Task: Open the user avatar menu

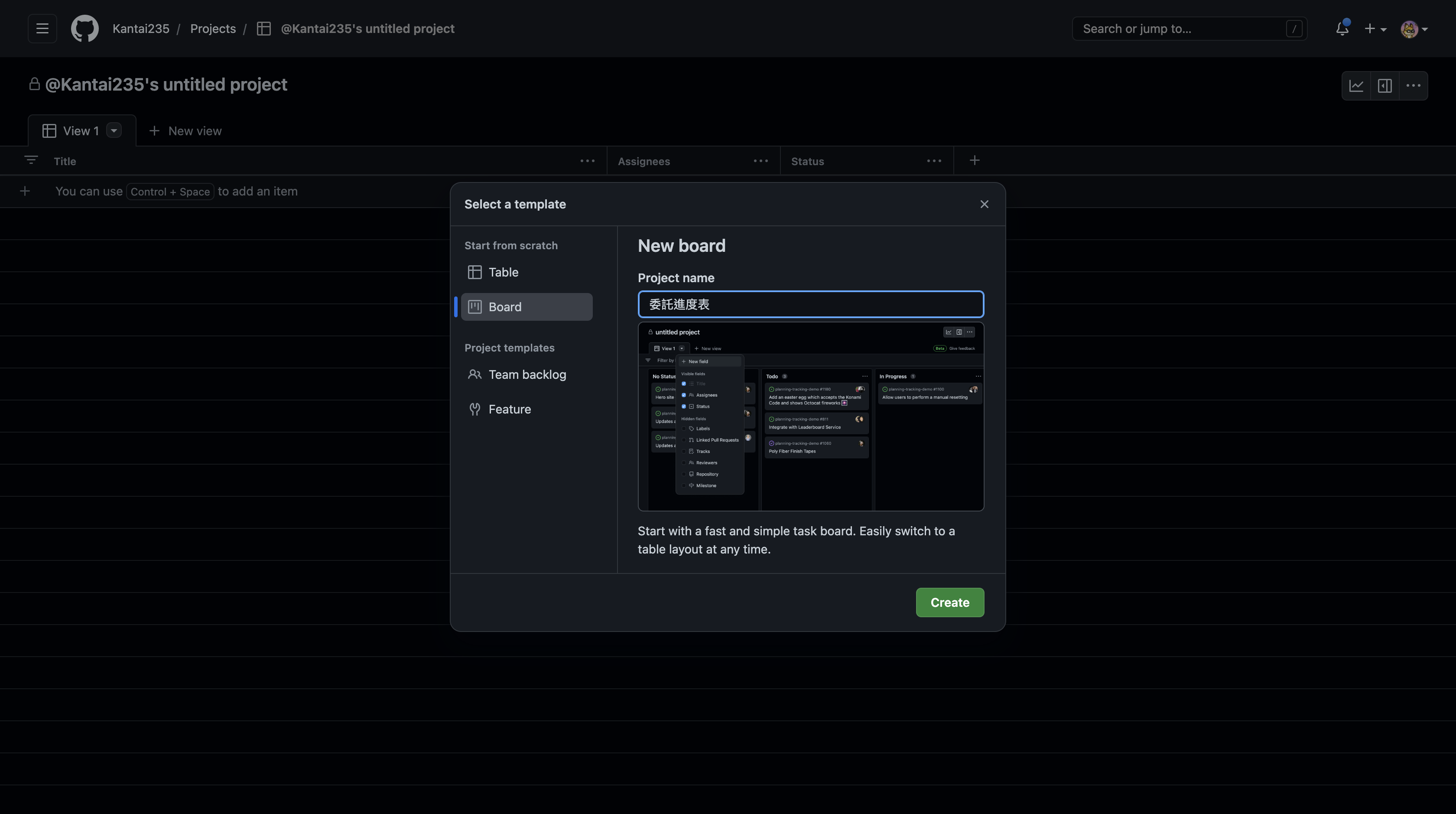Action: [1414, 29]
